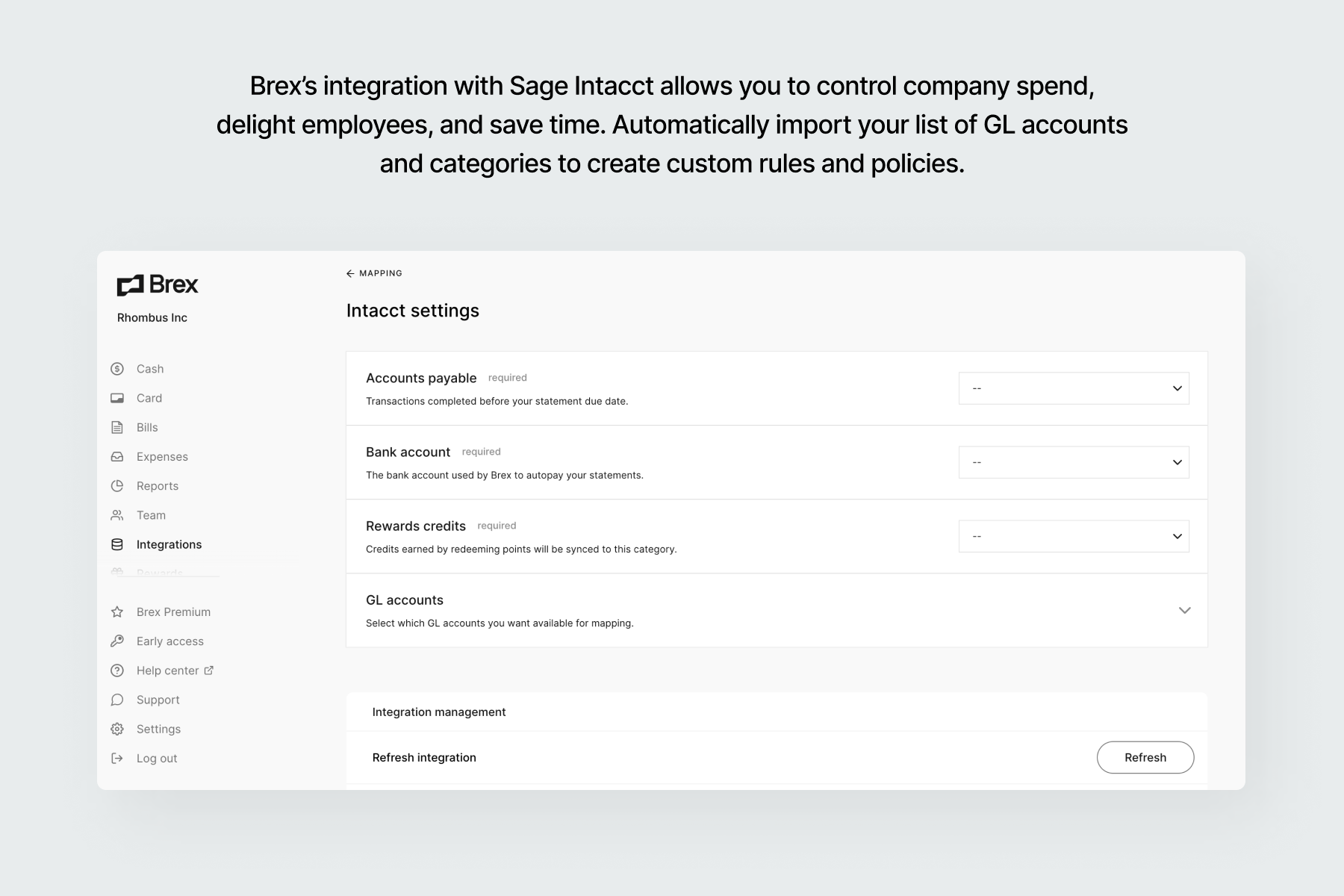1344x896 pixels.
Task: Click the Early access key icon
Action: tap(117, 641)
